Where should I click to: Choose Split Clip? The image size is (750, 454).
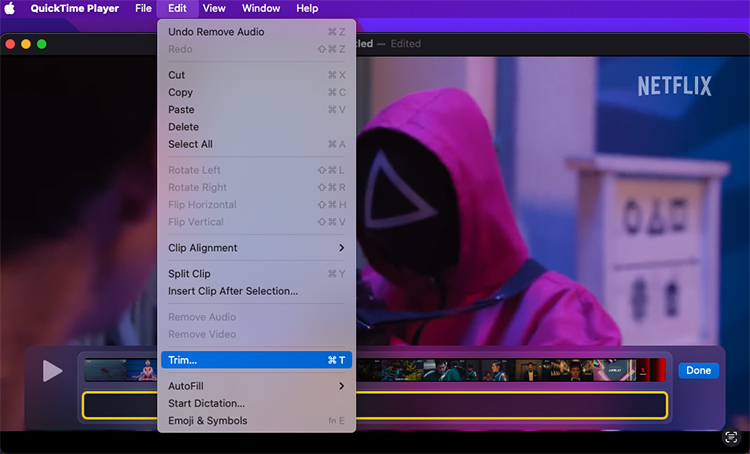(256, 273)
